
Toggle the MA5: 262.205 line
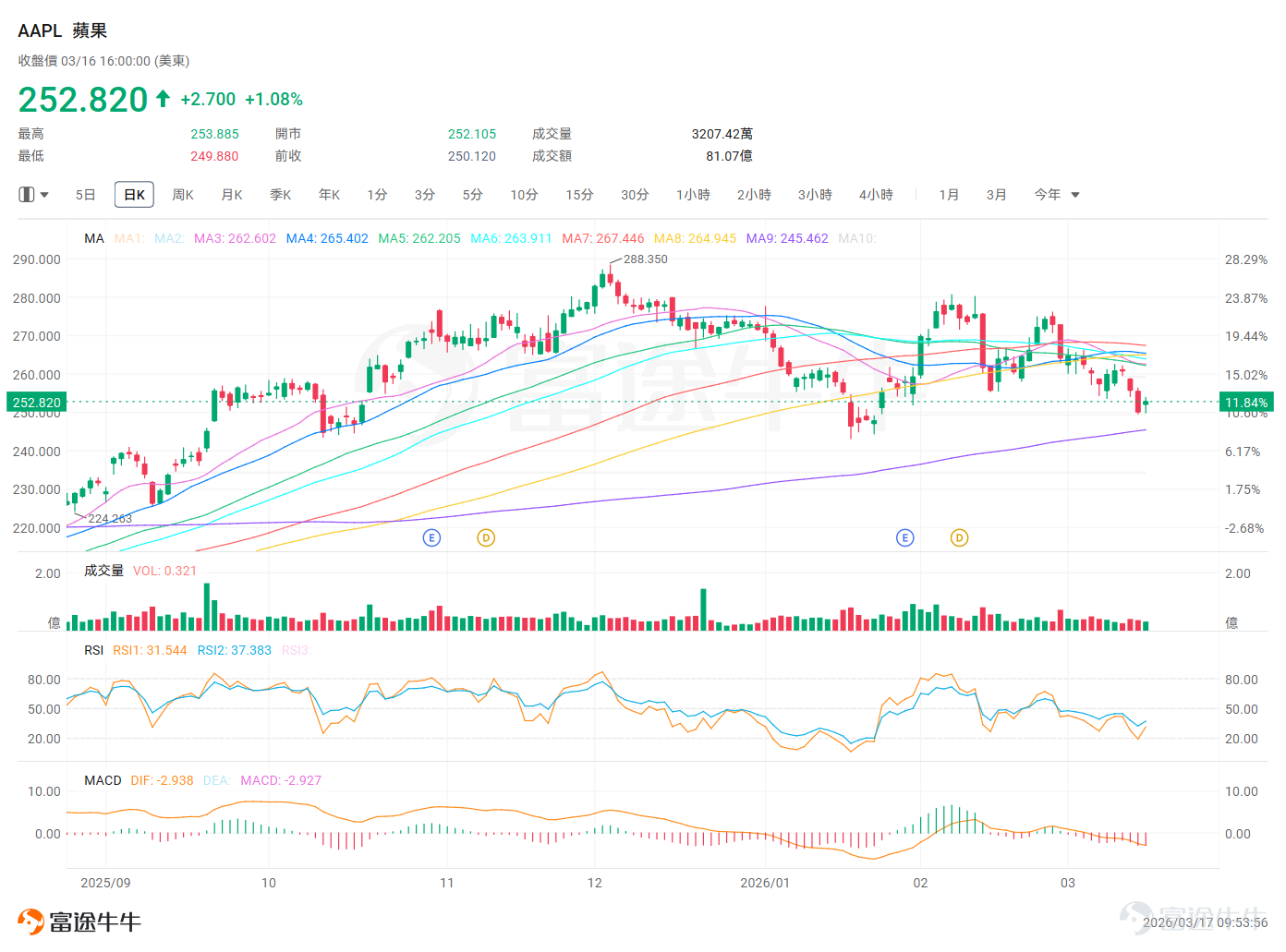(419, 238)
